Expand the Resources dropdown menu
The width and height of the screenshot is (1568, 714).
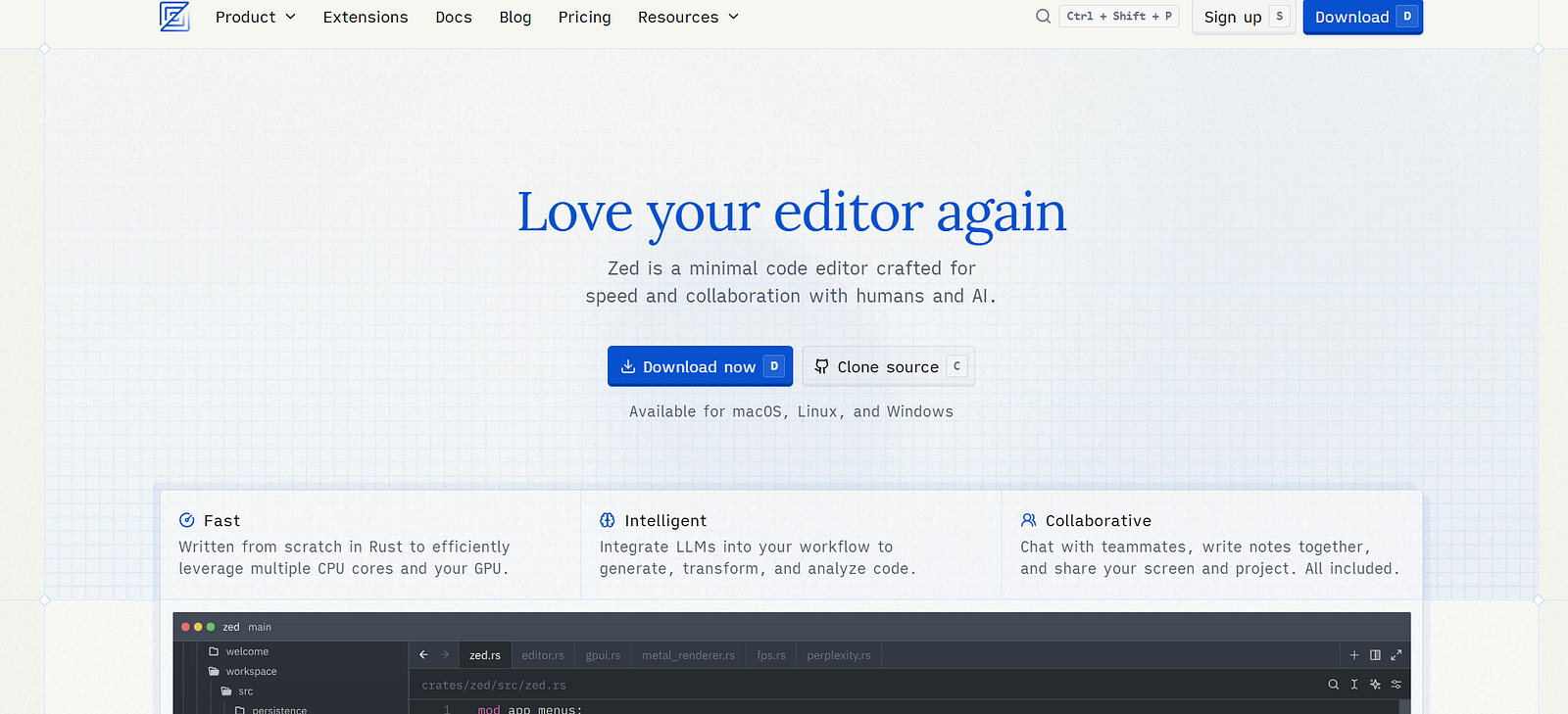pos(688,17)
